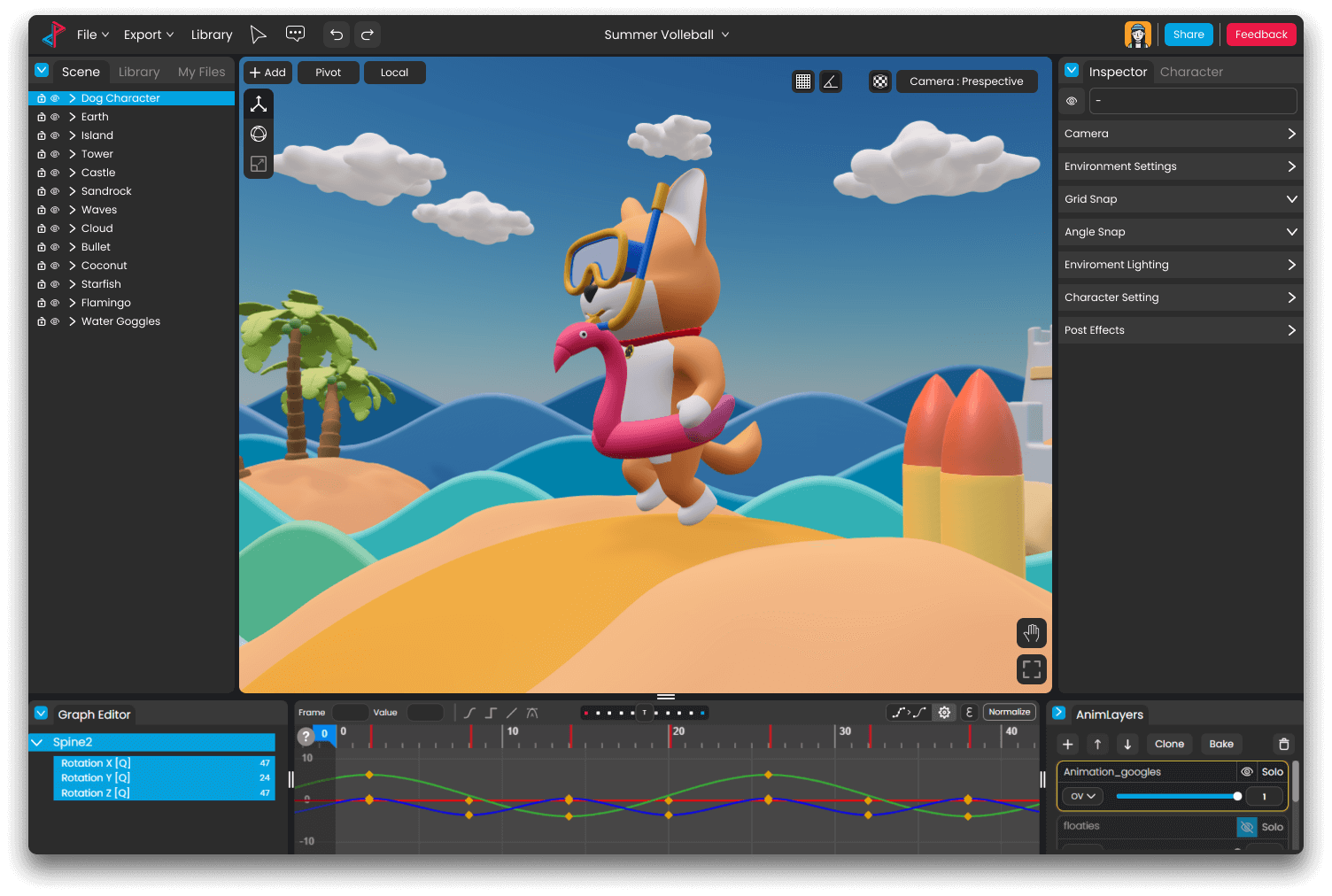Activate the hand pan tool
Image resolution: width=1332 pixels, height=896 pixels.
[x=1032, y=633]
